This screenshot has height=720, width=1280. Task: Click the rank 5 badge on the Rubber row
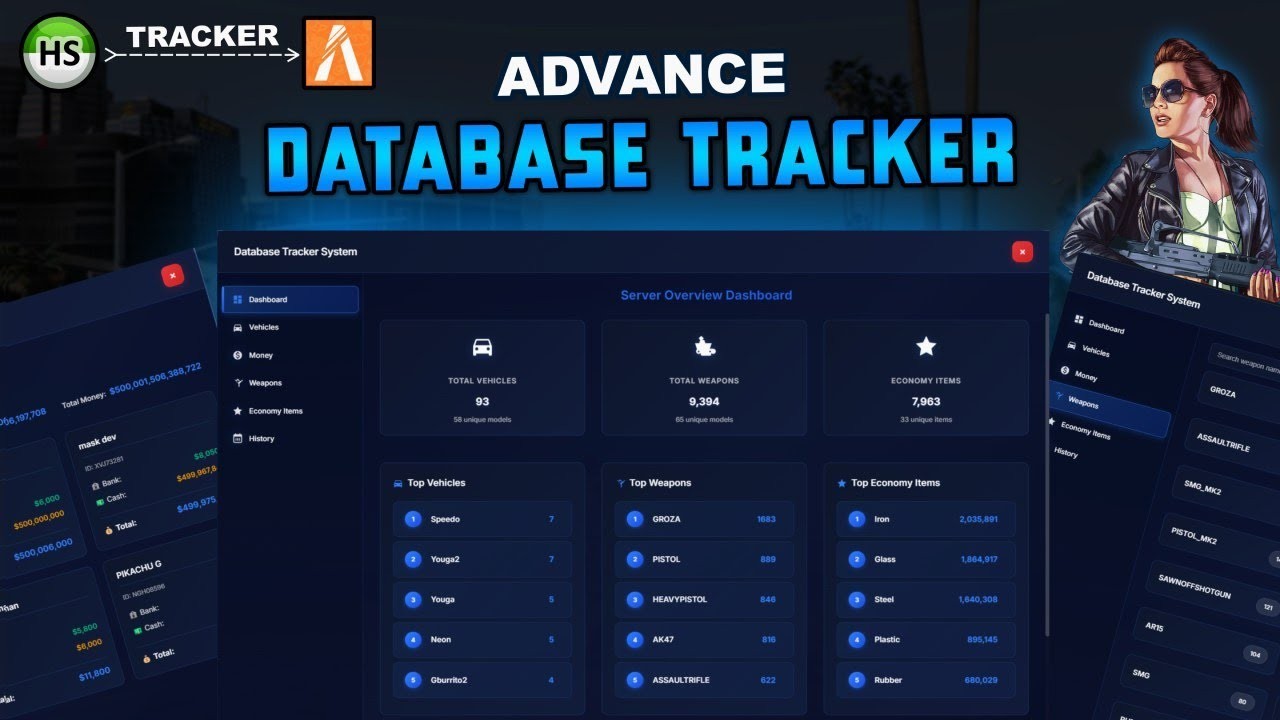point(856,680)
